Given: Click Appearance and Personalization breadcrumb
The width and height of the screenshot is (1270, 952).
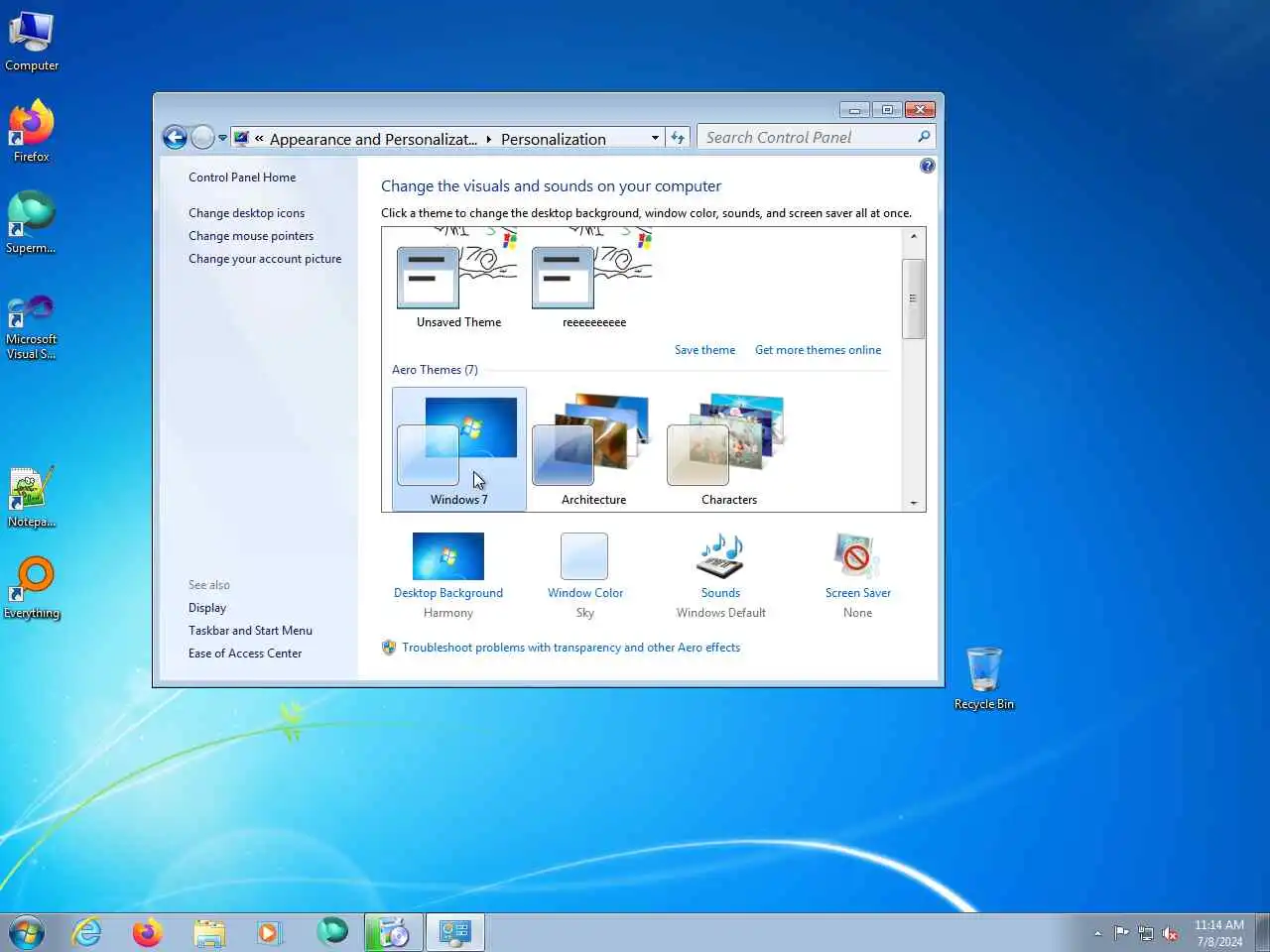Looking at the screenshot, I should [373, 139].
